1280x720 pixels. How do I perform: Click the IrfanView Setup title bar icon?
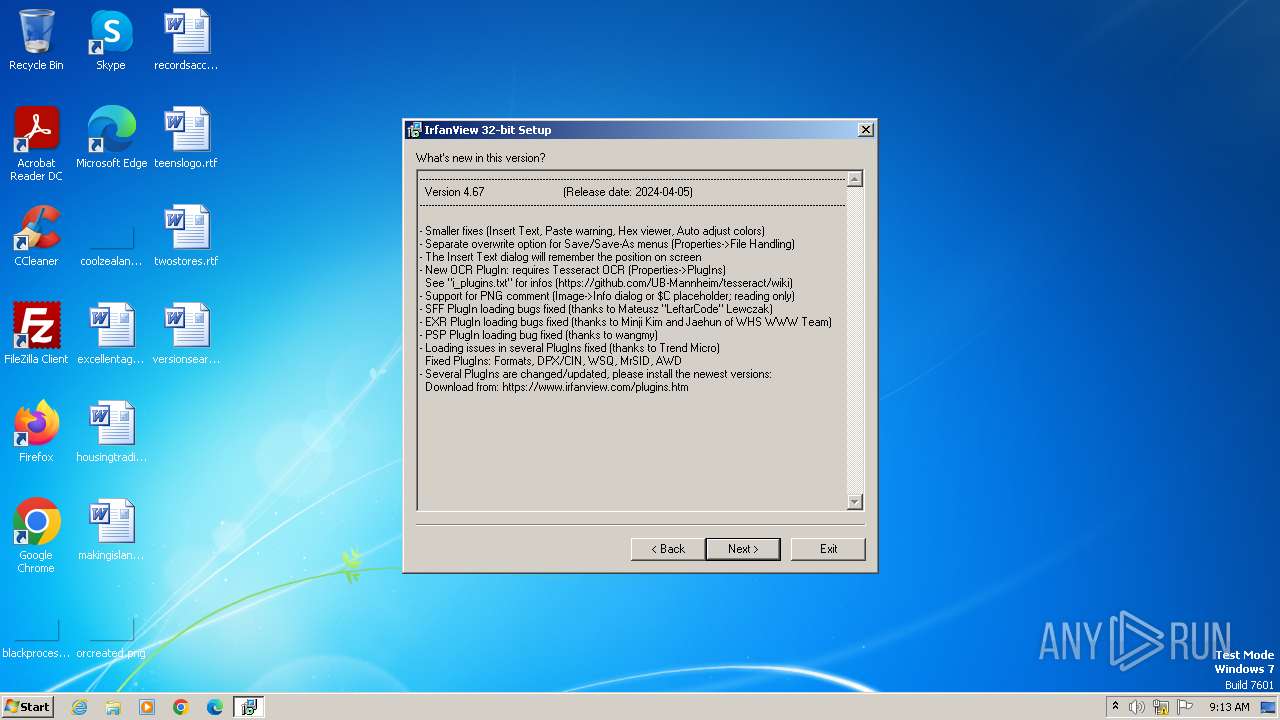(x=414, y=130)
